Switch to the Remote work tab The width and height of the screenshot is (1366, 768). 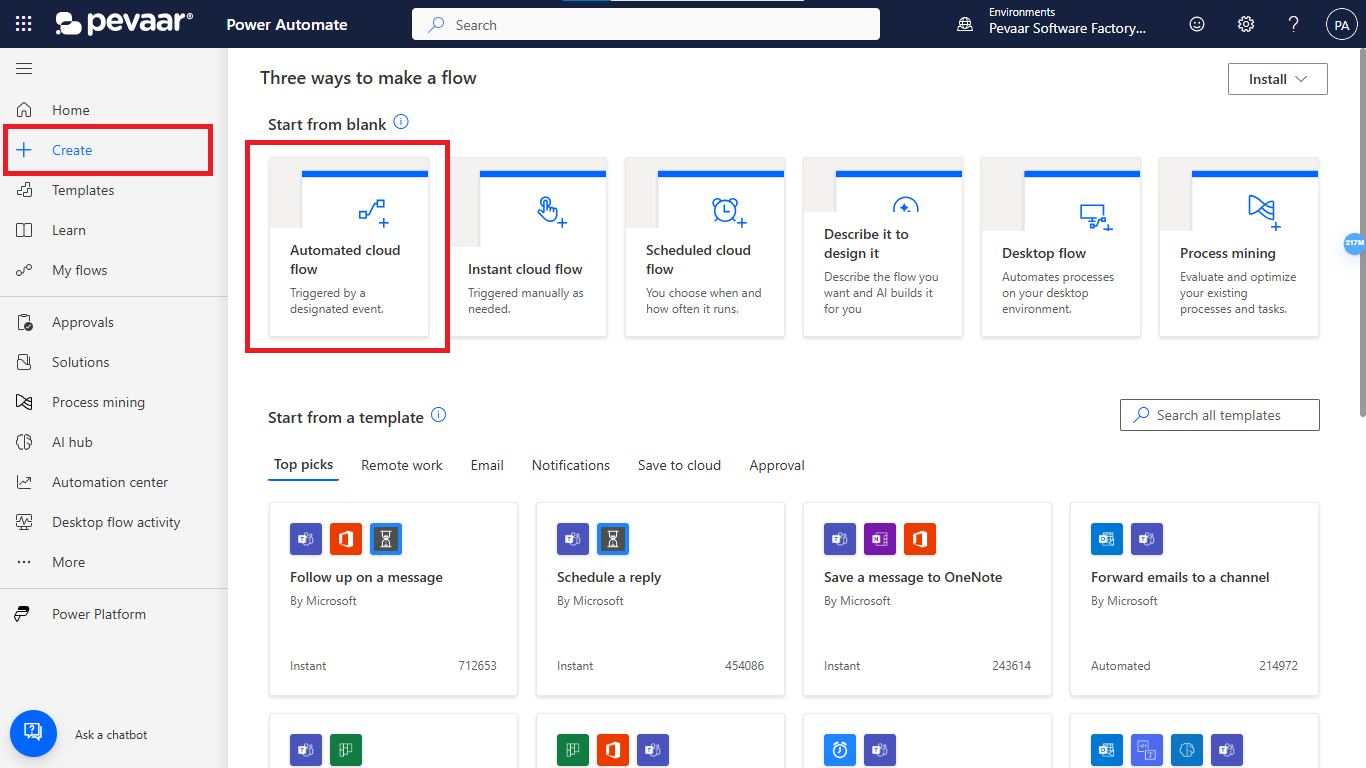click(402, 465)
